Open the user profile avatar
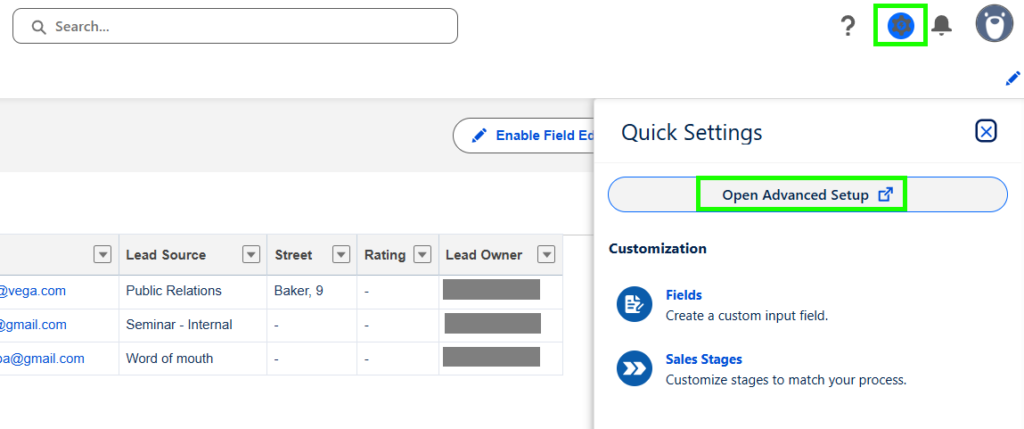1024x429 pixels. [994, 24]
